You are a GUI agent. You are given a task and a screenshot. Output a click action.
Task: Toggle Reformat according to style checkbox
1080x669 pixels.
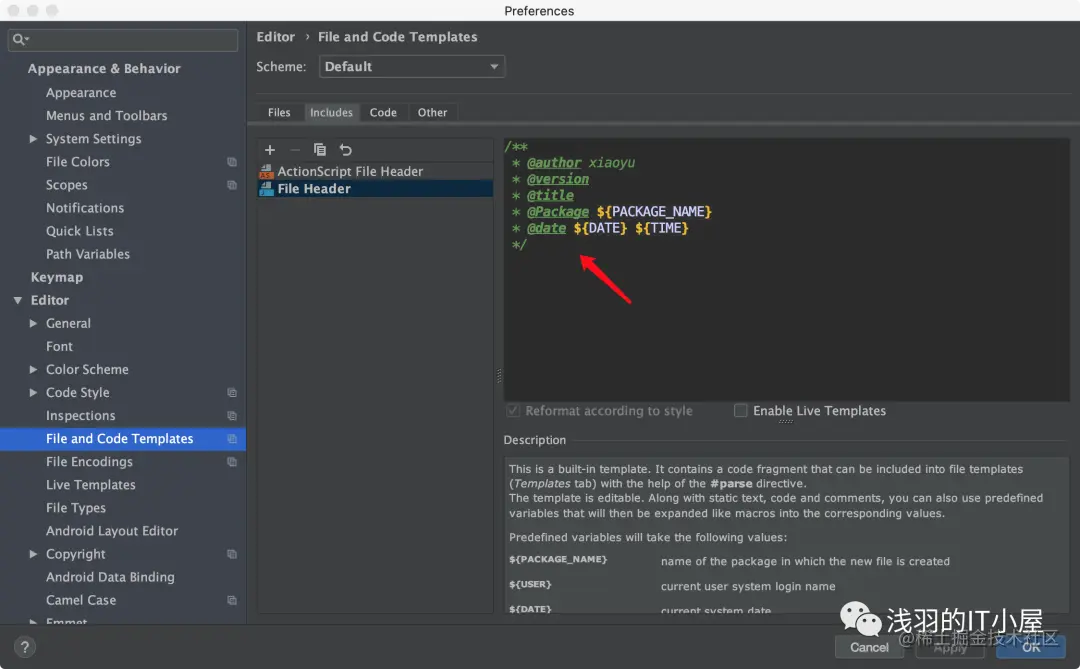(512, 411)
